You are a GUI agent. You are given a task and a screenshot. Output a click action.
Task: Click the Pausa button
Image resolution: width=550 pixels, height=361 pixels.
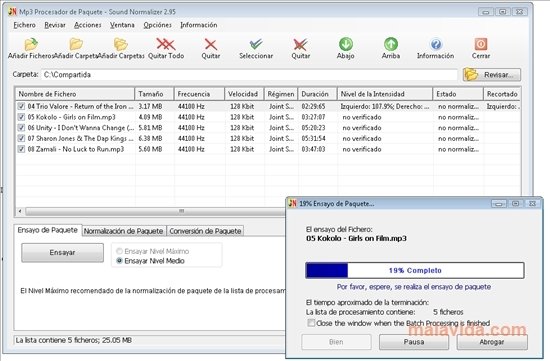(x=414, y=342)
